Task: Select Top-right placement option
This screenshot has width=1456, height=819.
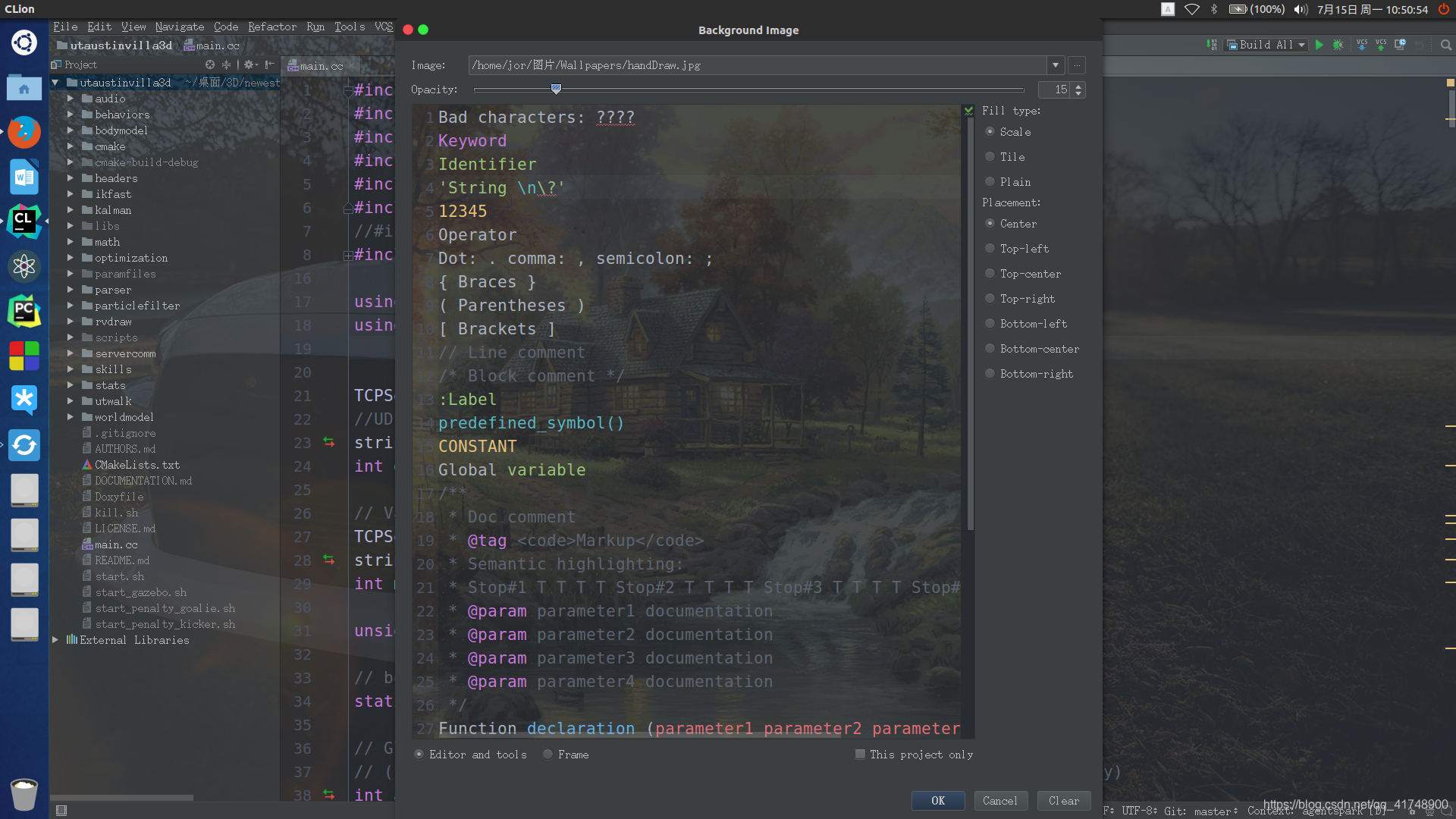Action: (x=990, y=299)
